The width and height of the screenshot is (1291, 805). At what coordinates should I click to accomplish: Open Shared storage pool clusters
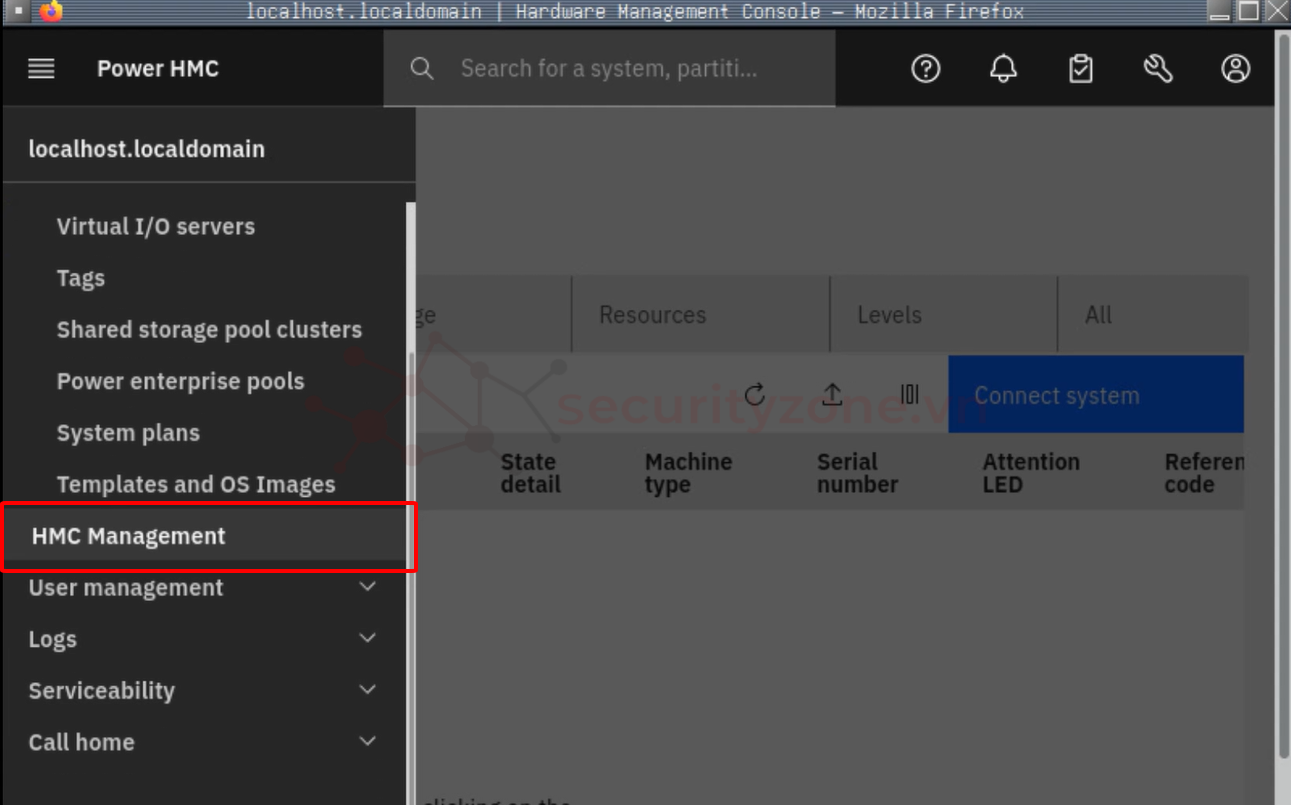coord(209,330)
